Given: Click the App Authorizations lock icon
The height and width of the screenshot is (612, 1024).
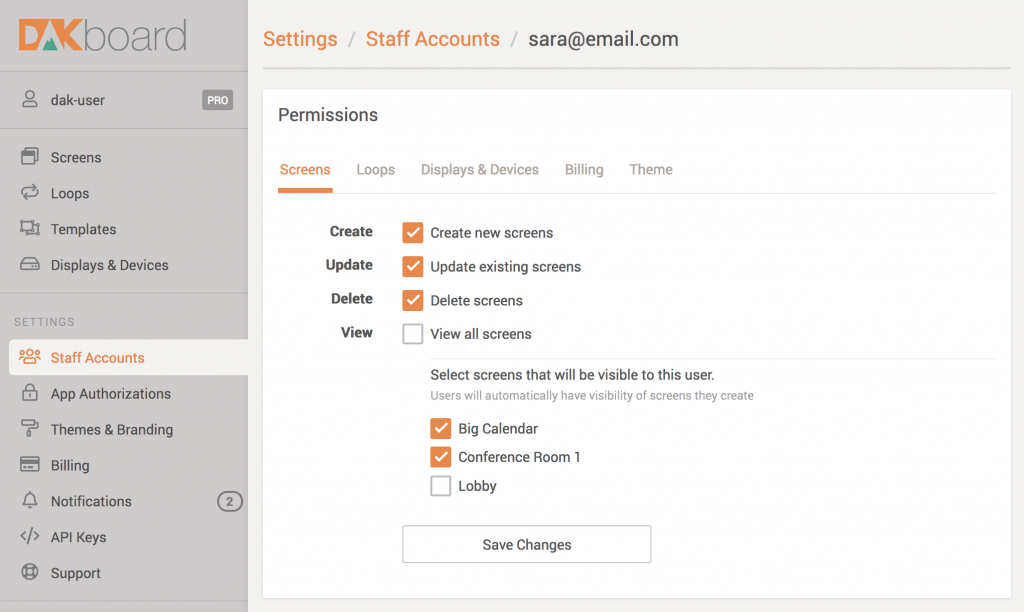Looking at the screenshot, I should click(x=29, y=393).
